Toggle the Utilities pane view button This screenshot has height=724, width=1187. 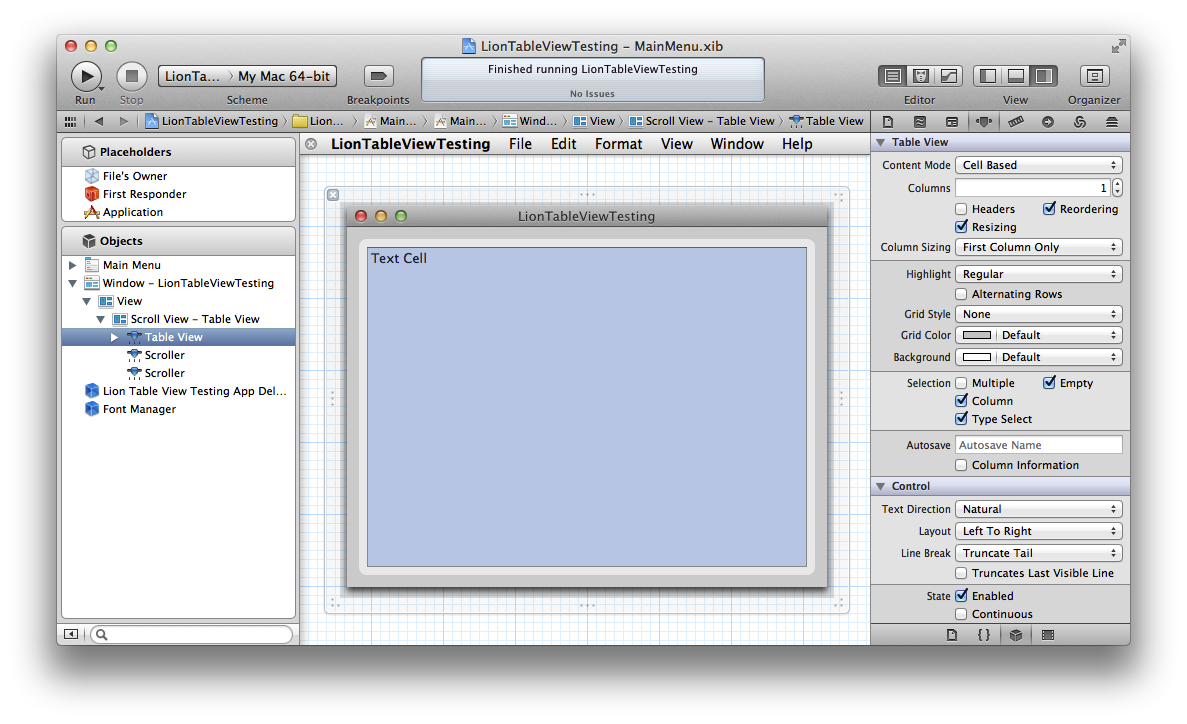point(1043,76)
